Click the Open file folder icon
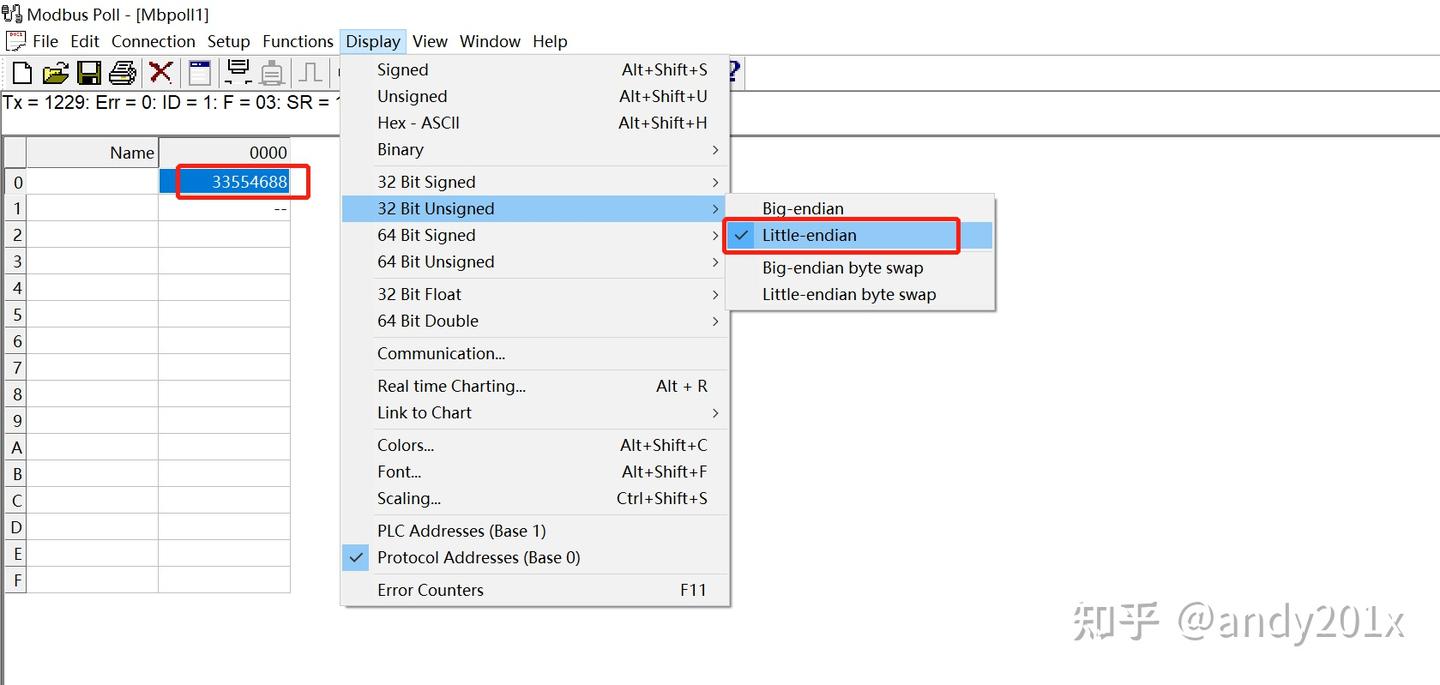The height and width of the screenshot is (685, 1440). pyautogui.click(x=56, y=72)
